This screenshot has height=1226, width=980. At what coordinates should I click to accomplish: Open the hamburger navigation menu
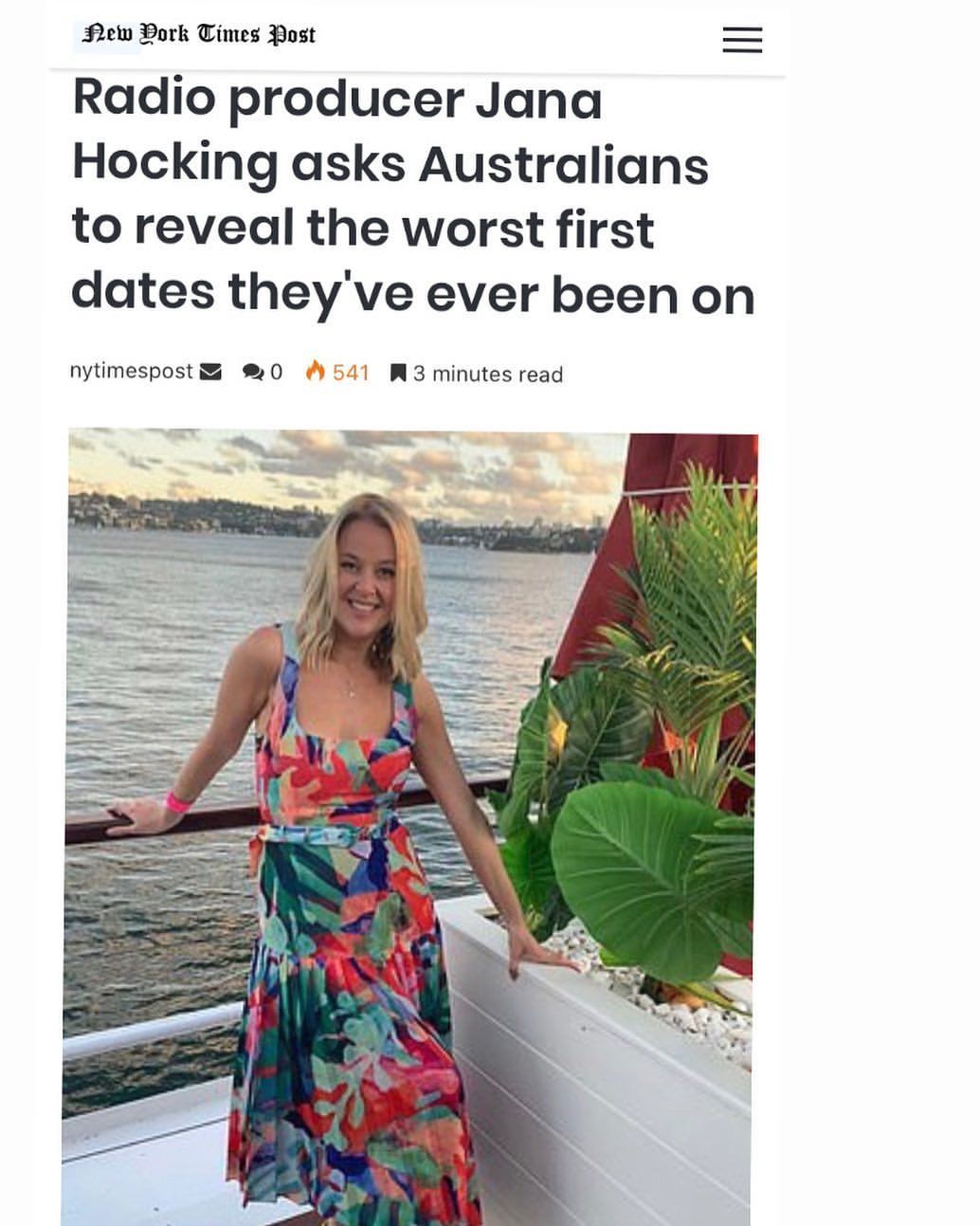tap(742, 40)
